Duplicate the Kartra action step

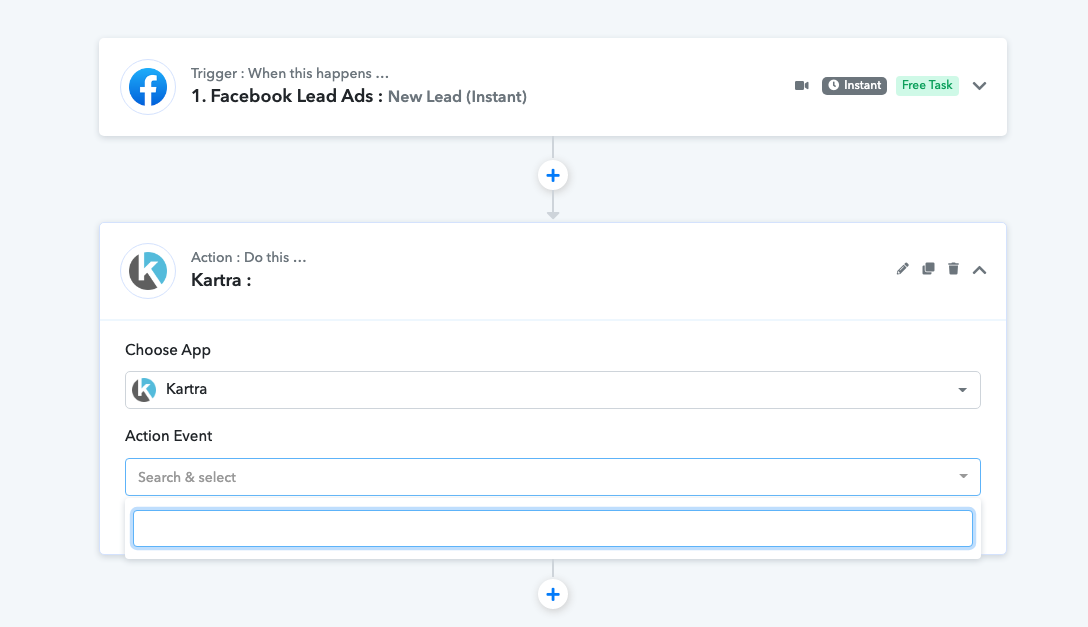tap(928, 269)
